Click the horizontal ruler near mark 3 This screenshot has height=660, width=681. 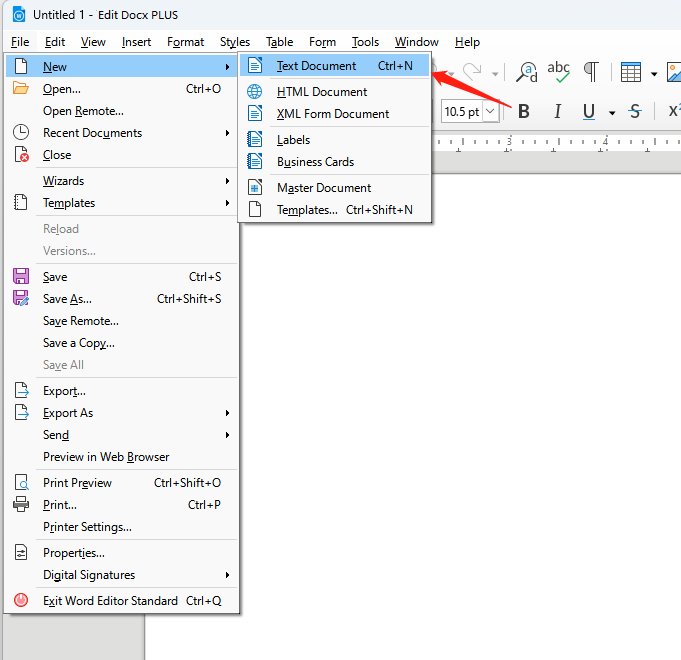coord(509,142)
